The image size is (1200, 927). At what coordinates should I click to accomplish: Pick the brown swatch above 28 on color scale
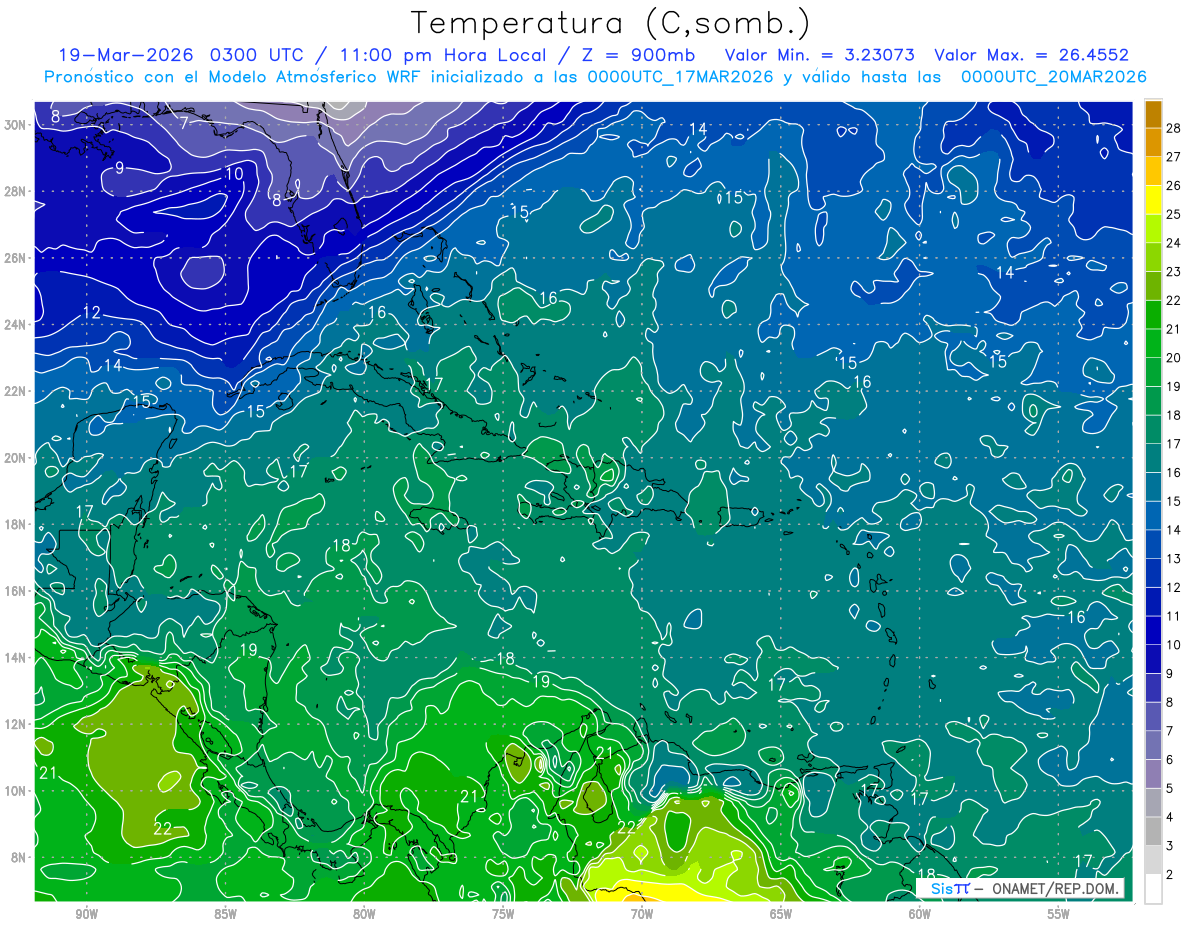click(x=1153, y=115)
